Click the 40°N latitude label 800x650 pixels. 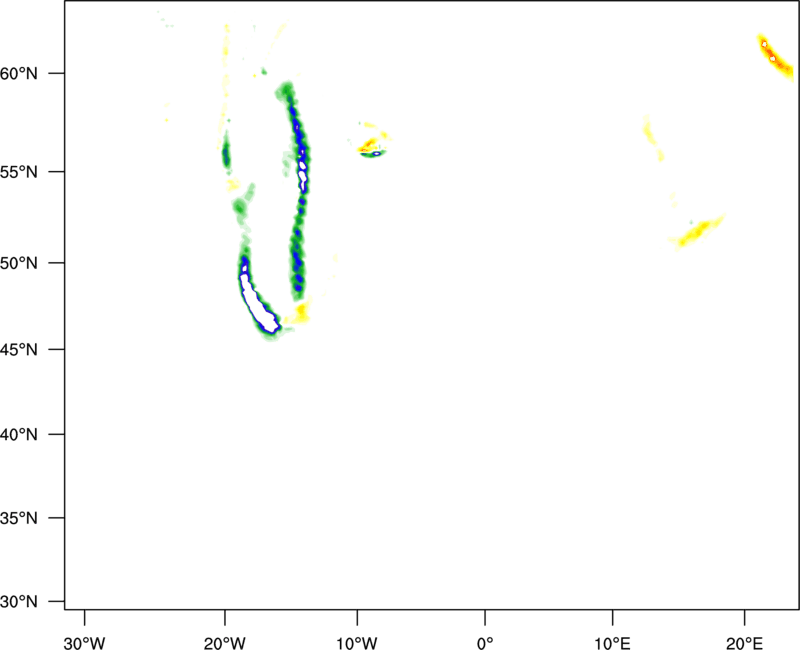(19, 435)
